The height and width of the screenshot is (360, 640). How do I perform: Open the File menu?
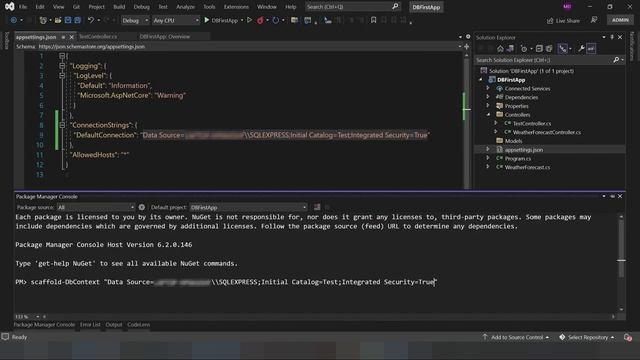coord(23,7)
